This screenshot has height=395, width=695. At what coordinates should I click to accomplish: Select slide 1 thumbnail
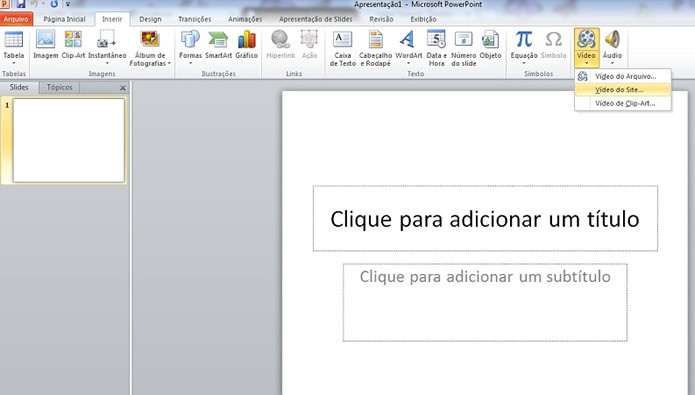point(69,140)
